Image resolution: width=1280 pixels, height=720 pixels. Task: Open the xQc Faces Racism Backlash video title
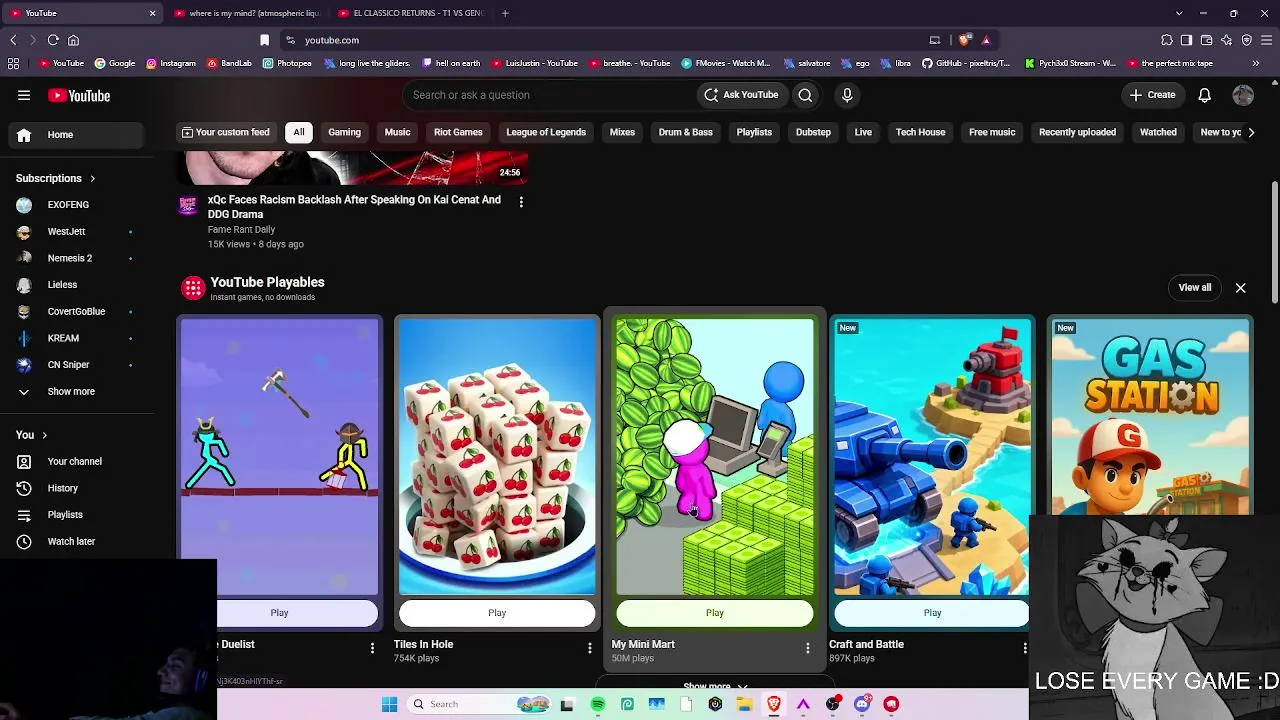tap(354, 207)
